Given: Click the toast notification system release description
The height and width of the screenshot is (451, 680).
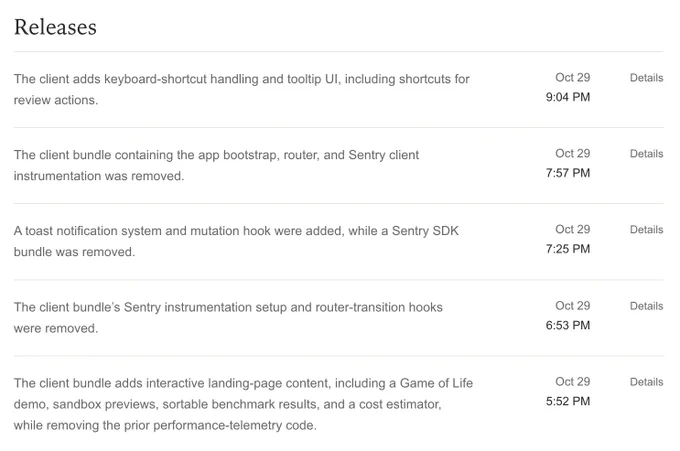Looking at the screenshot, I should [x=236, y=241].
